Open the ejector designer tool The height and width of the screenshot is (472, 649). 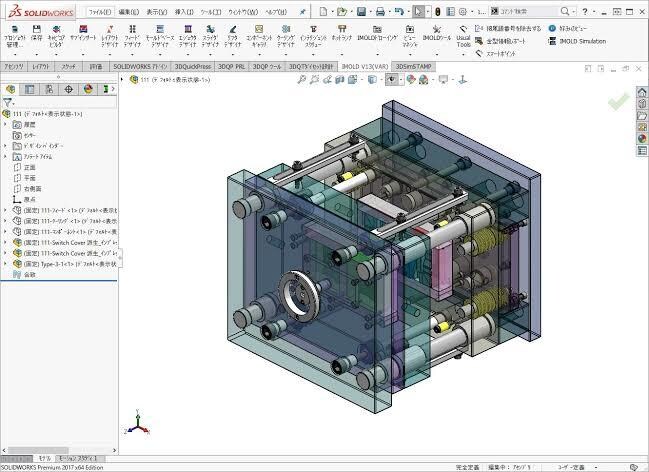(x=188, y=36)
